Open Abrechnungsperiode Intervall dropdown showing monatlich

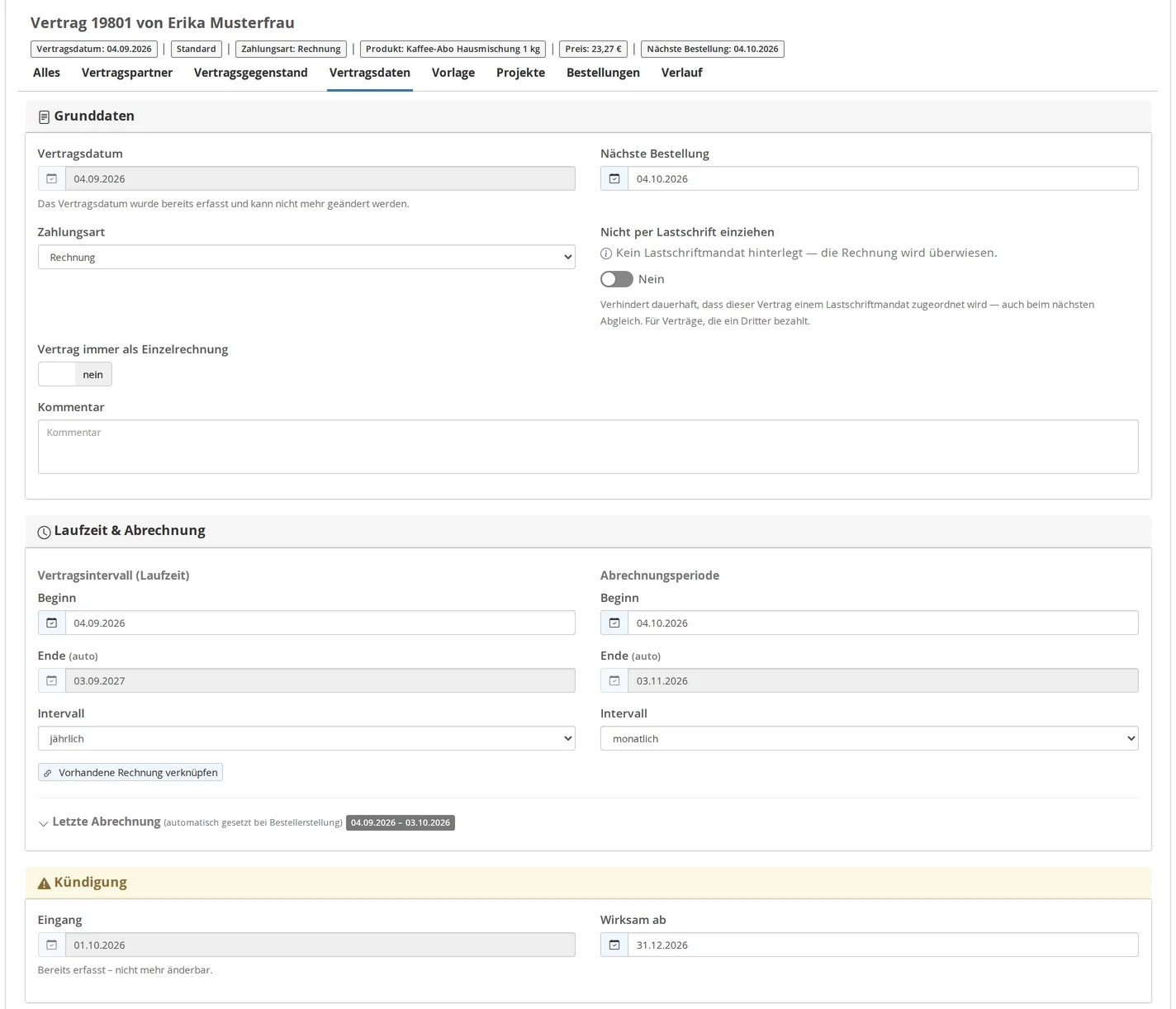[869, 738]
